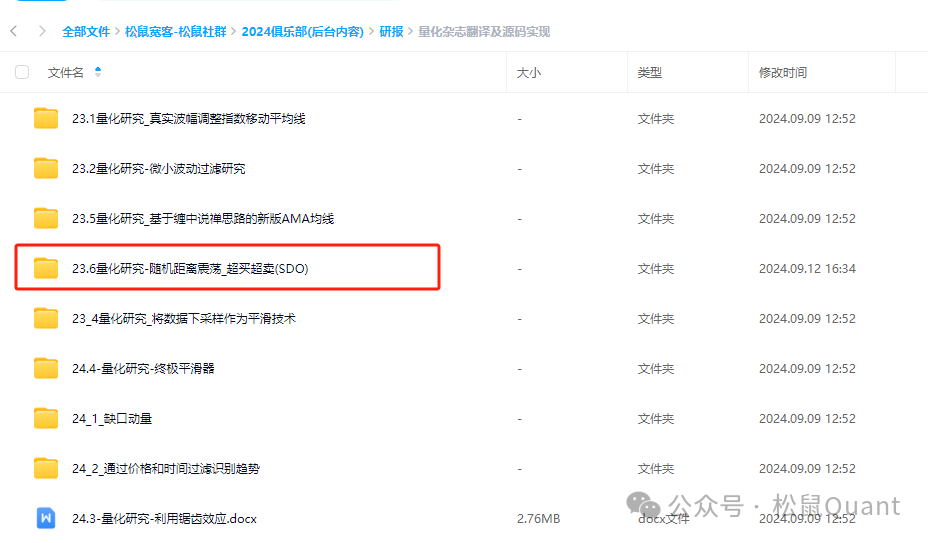
Task: Go forward using the right chevron arrow
Action: pyautogui.click(x=42, y=31)
